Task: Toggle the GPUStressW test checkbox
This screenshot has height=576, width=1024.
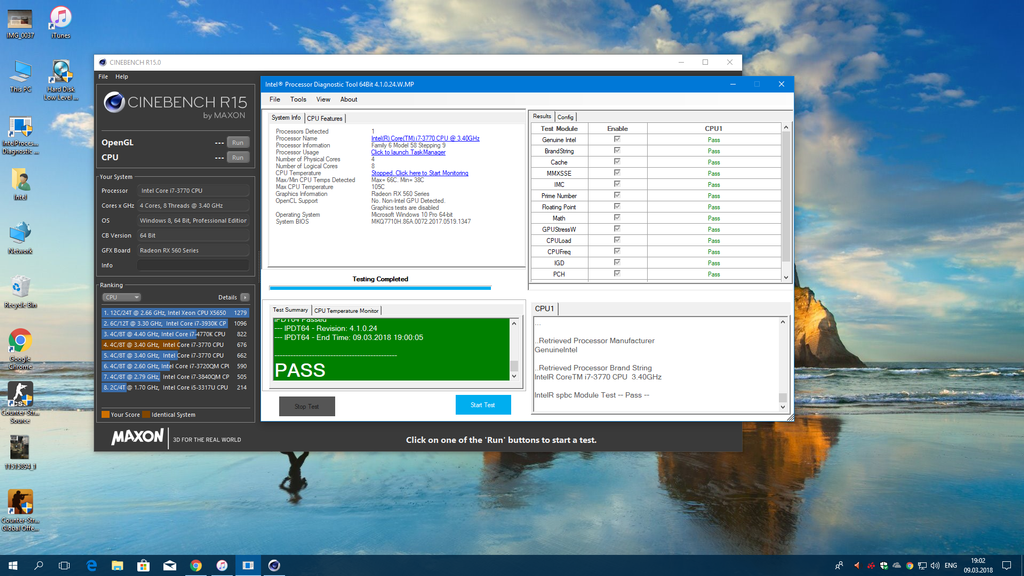Action: [x=616, y=229]
